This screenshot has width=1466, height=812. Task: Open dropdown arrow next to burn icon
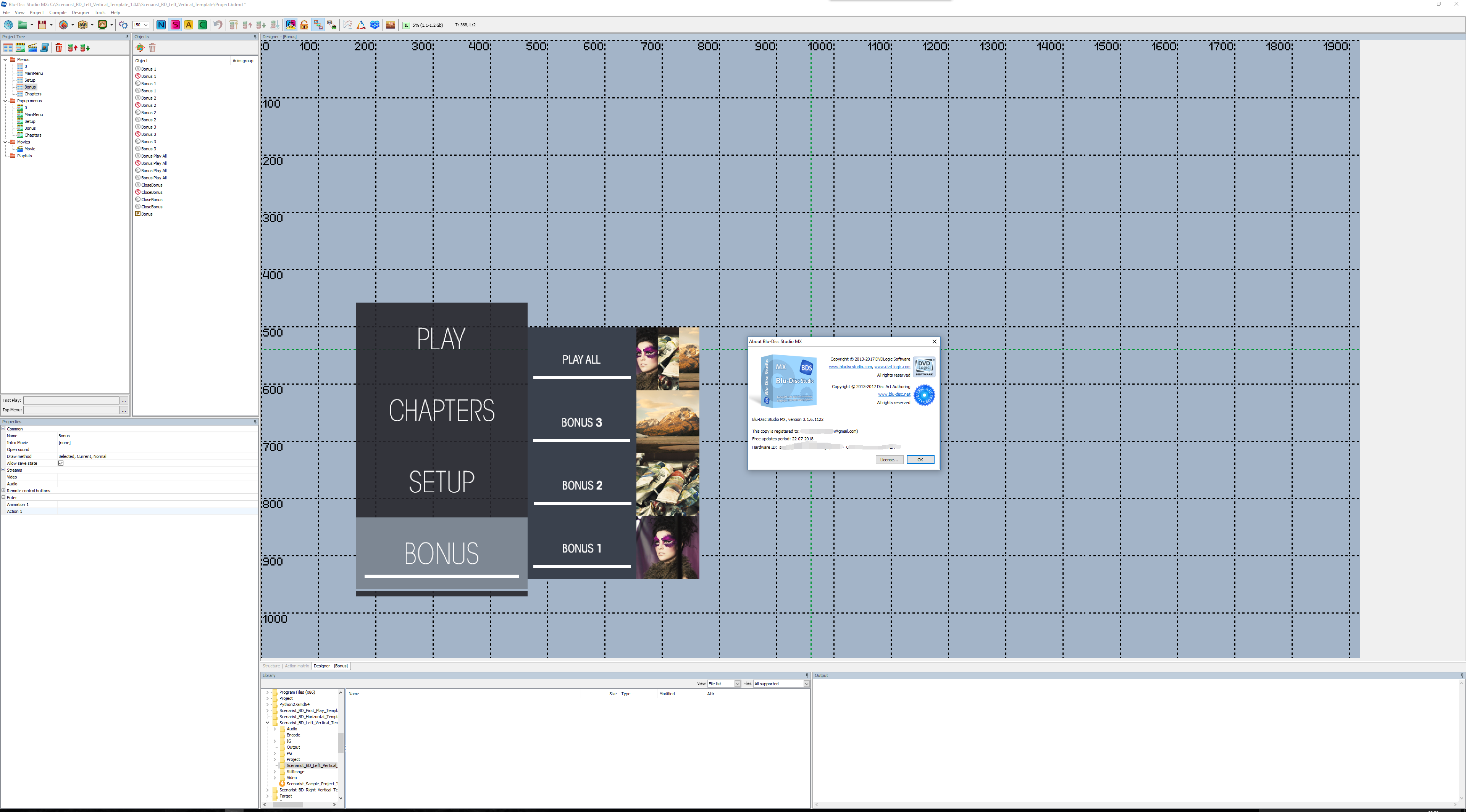click(x=73, y=25)
